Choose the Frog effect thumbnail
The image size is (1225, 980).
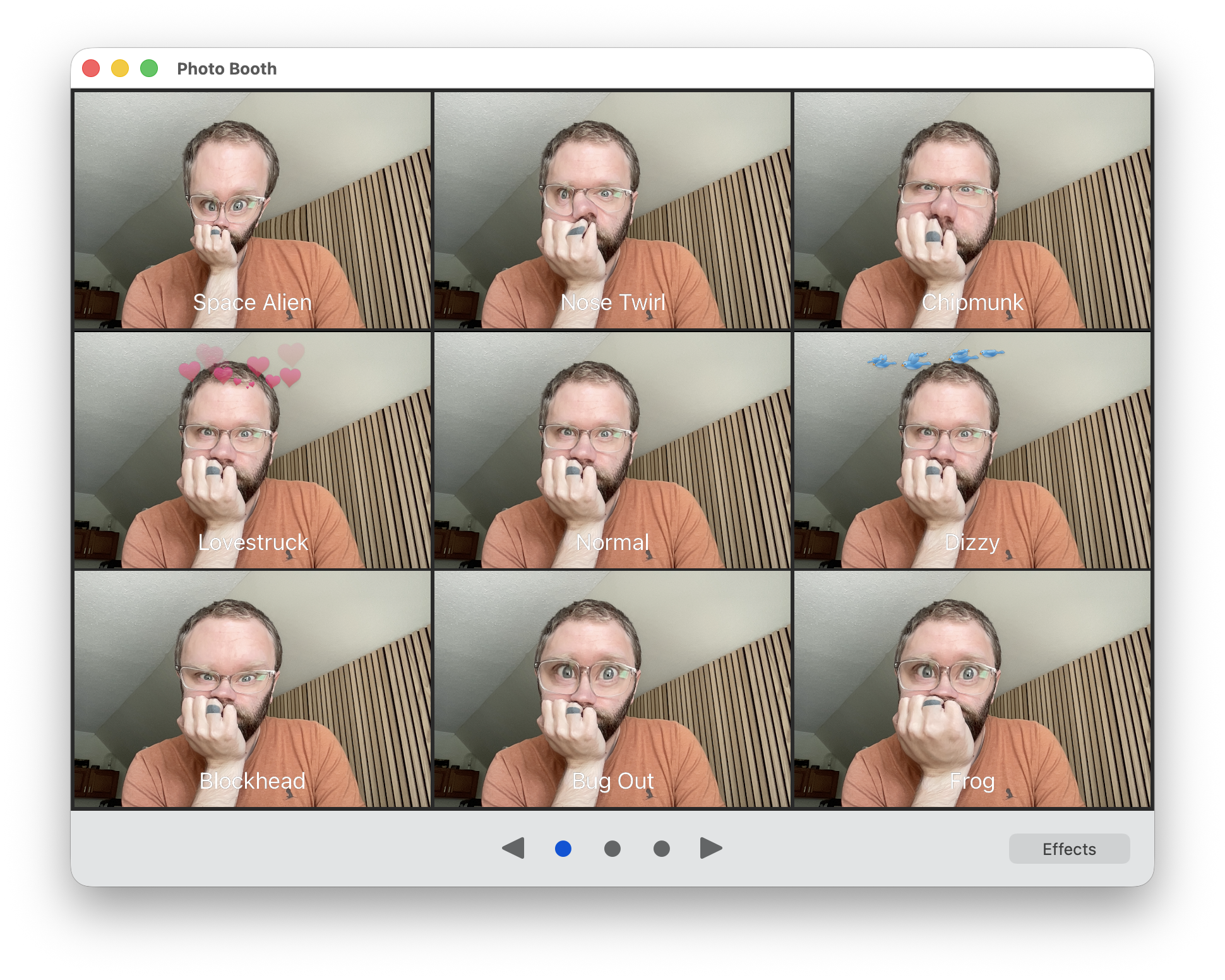click(x=972, y=689)
